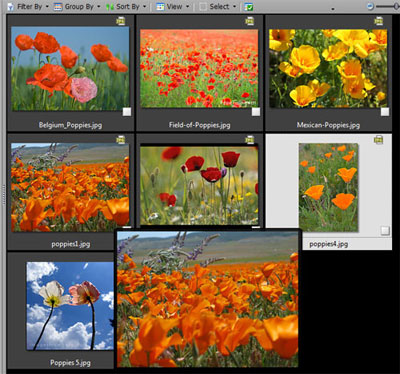Viewport: 400px width, 374px height.
Task: Open the View dropdown menu
Action: 173,6
